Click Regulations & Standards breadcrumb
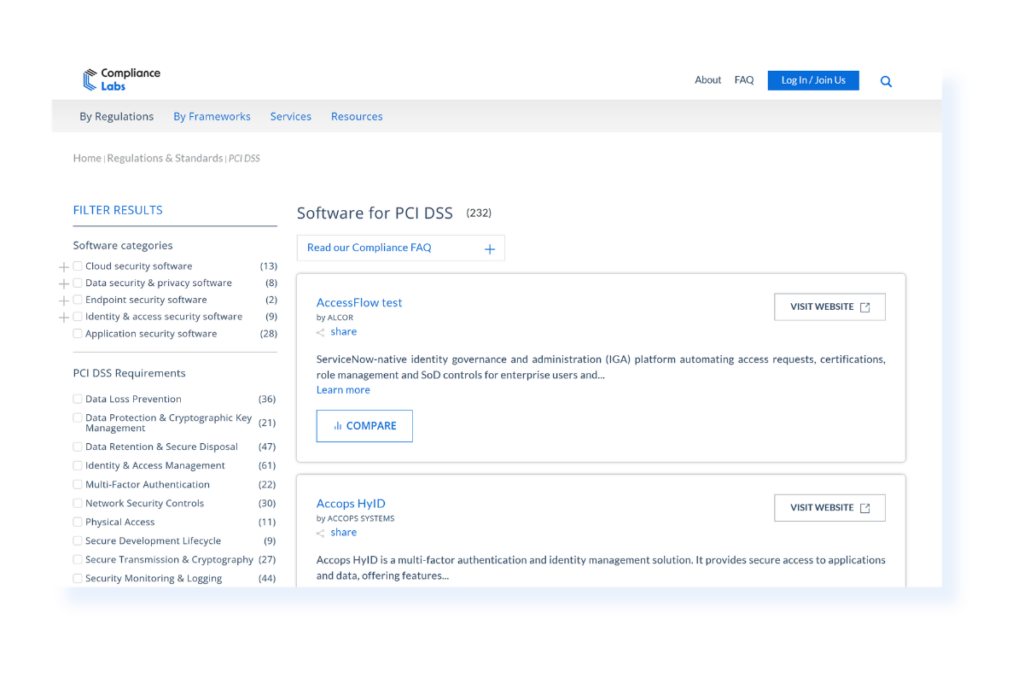The width and height of the screenshot is (1024, 683). (165, 158)
